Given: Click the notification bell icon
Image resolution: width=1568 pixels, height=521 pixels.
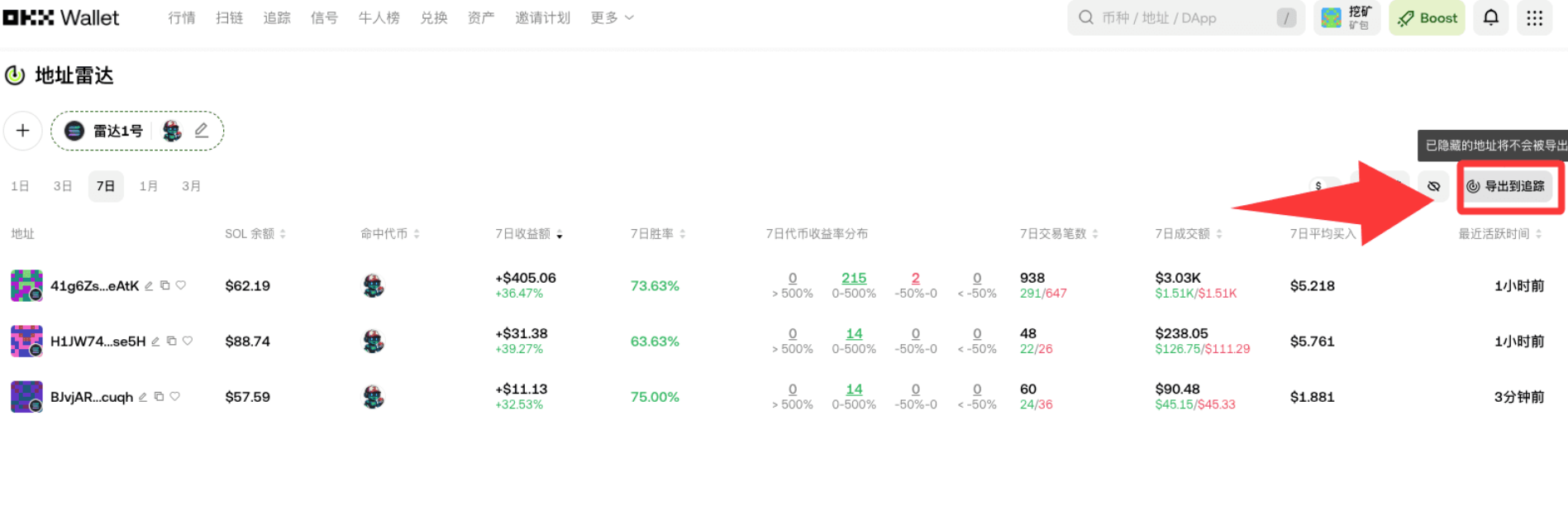Looking at the screenshot, I should point(1490,18).
